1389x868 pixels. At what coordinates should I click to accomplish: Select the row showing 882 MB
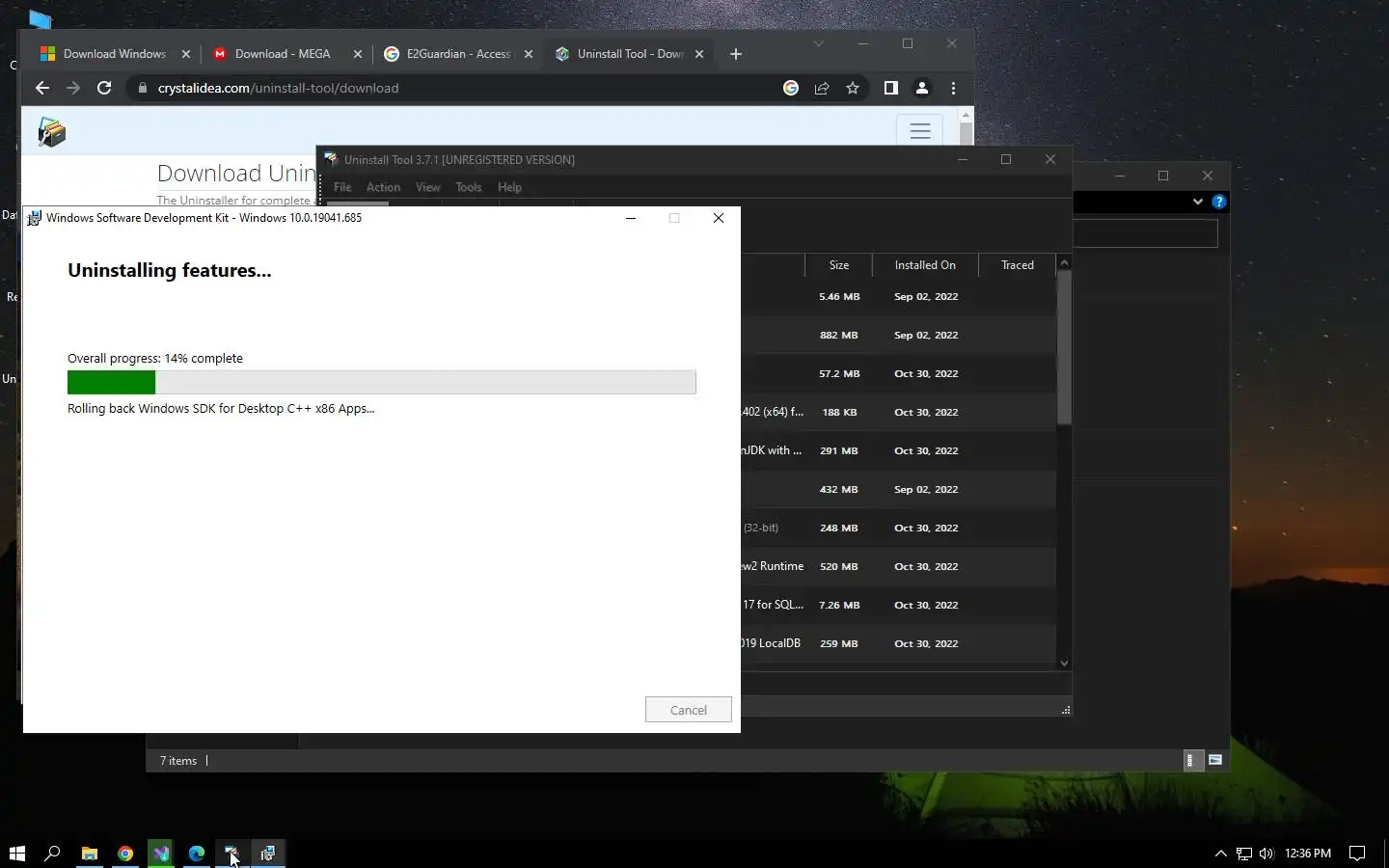tap(898, 335)
